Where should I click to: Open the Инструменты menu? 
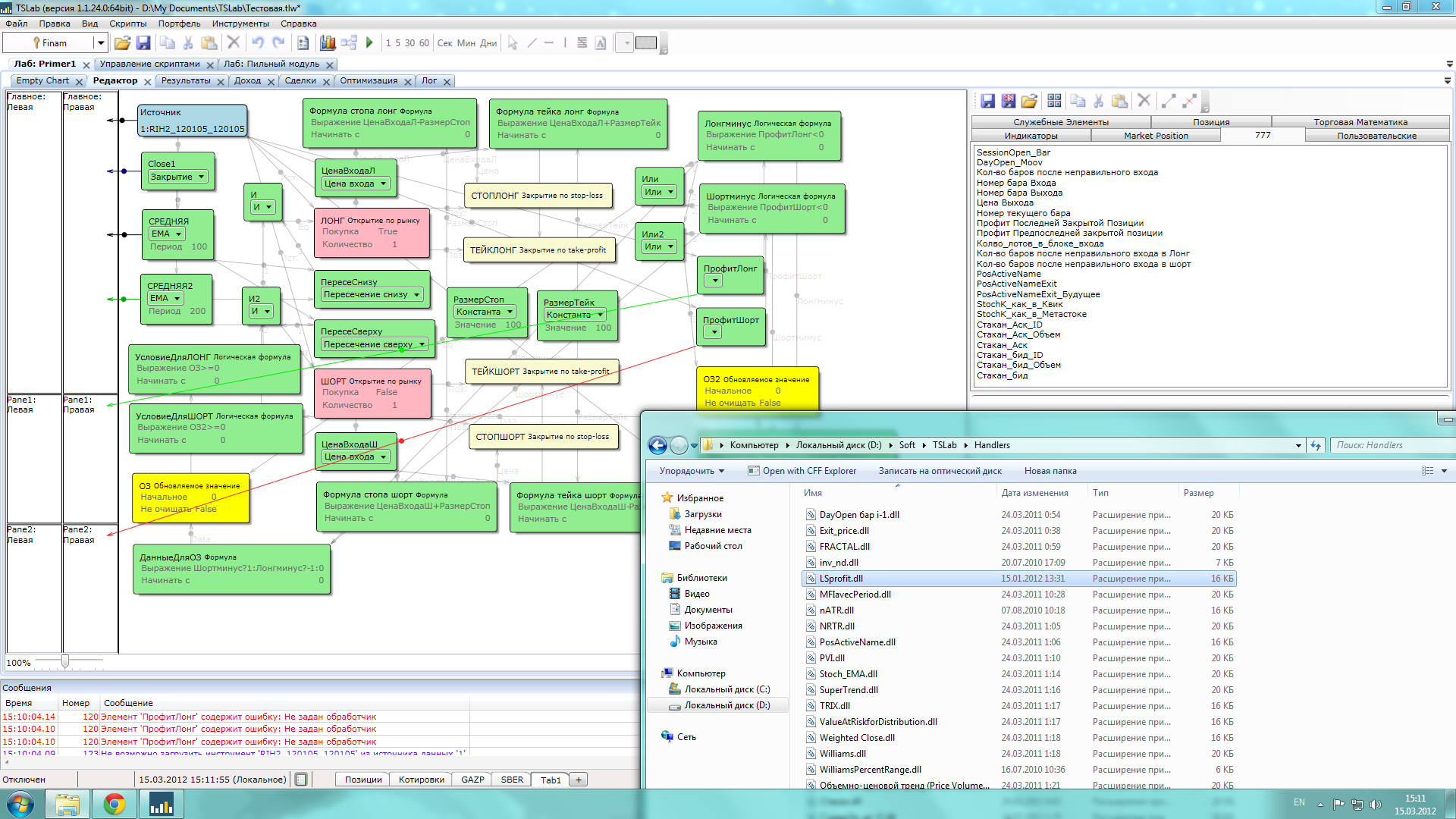tap(240, 24)
